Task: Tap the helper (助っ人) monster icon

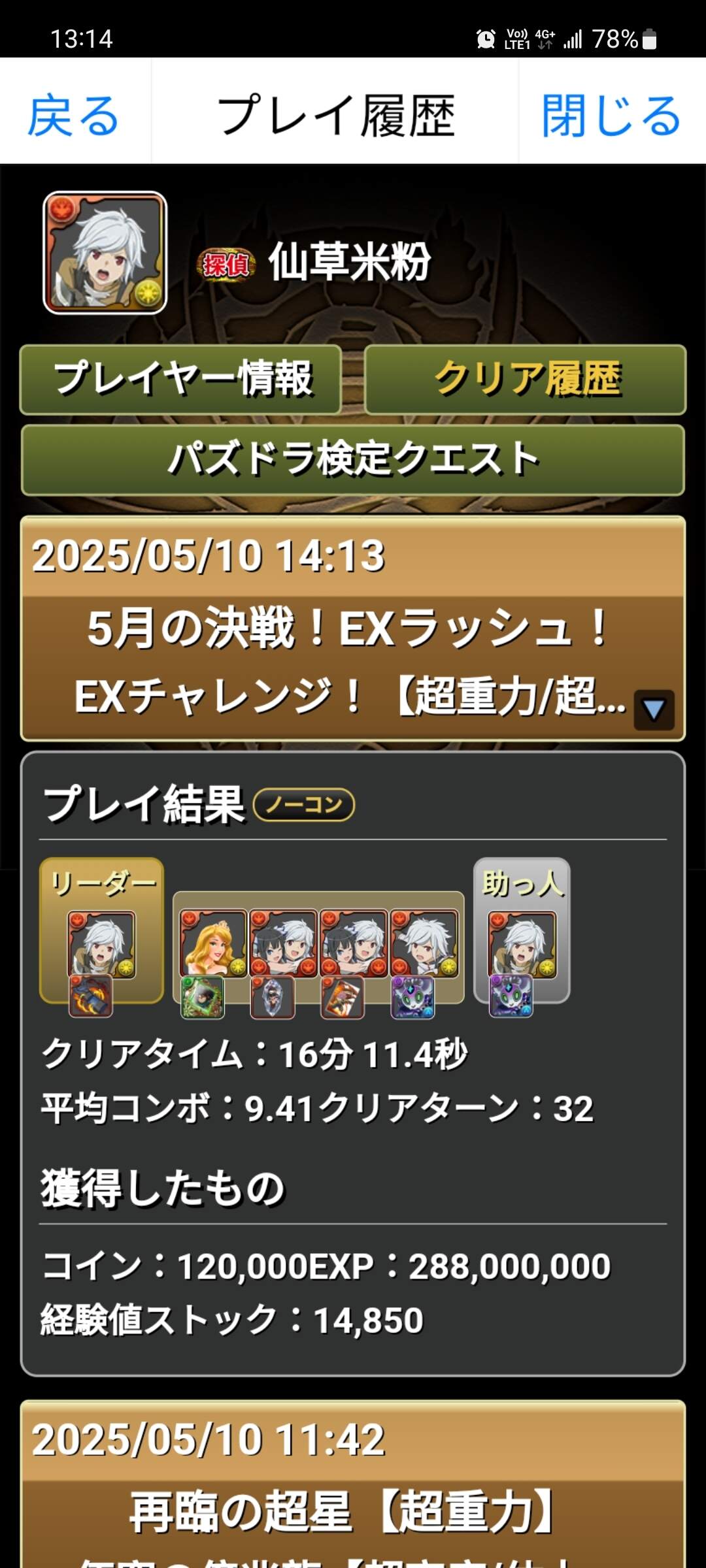Action: tap(522, 945)
